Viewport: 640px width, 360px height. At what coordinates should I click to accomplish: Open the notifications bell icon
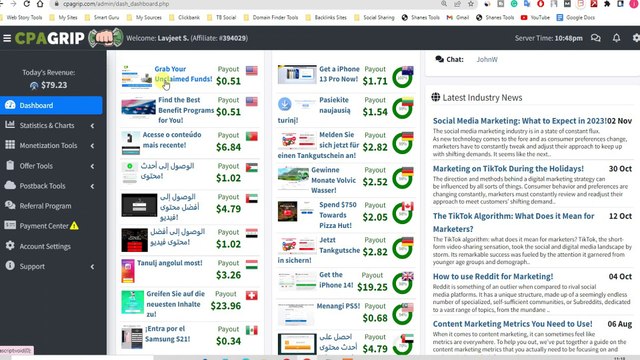(x=616, y=38)
